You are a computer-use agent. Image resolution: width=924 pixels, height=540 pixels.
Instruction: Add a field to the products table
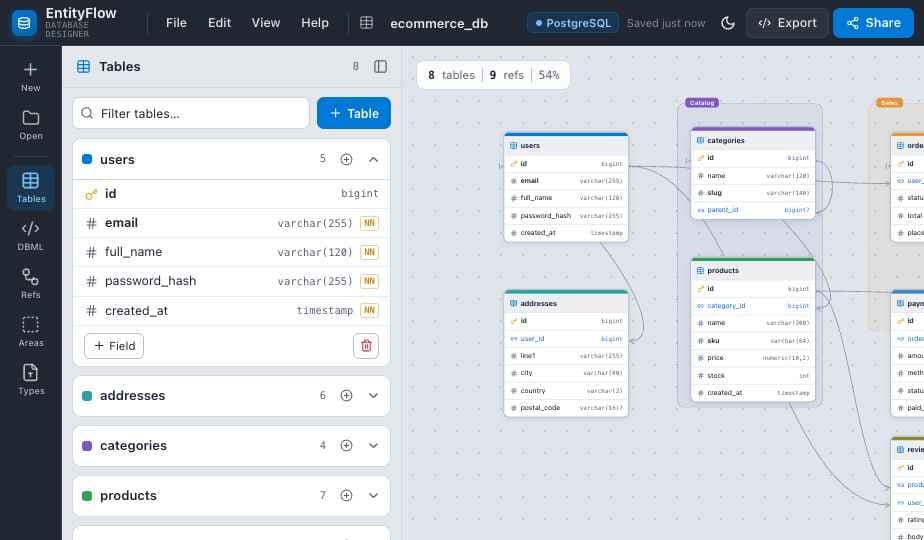tap(346, 496)
